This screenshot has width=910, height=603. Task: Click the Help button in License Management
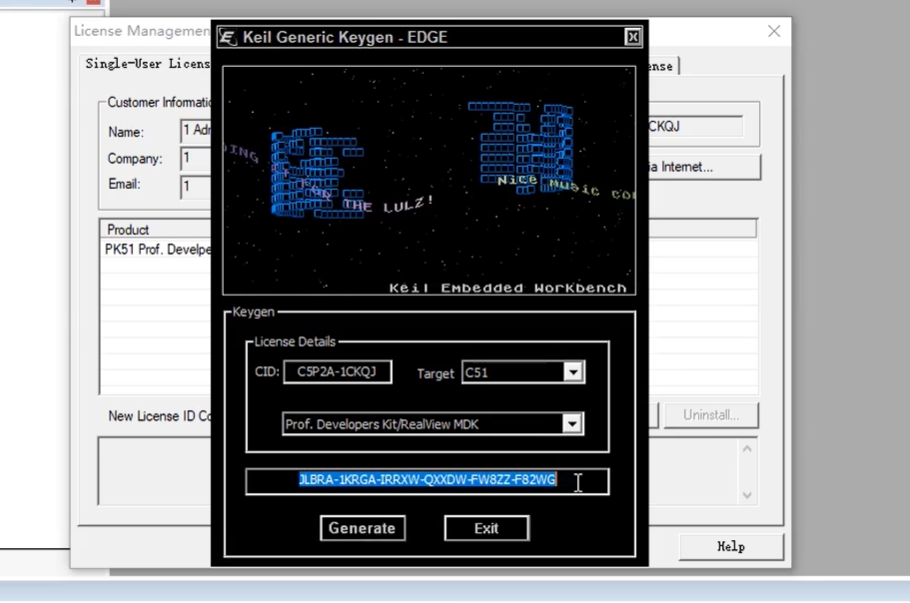(731, 547)
